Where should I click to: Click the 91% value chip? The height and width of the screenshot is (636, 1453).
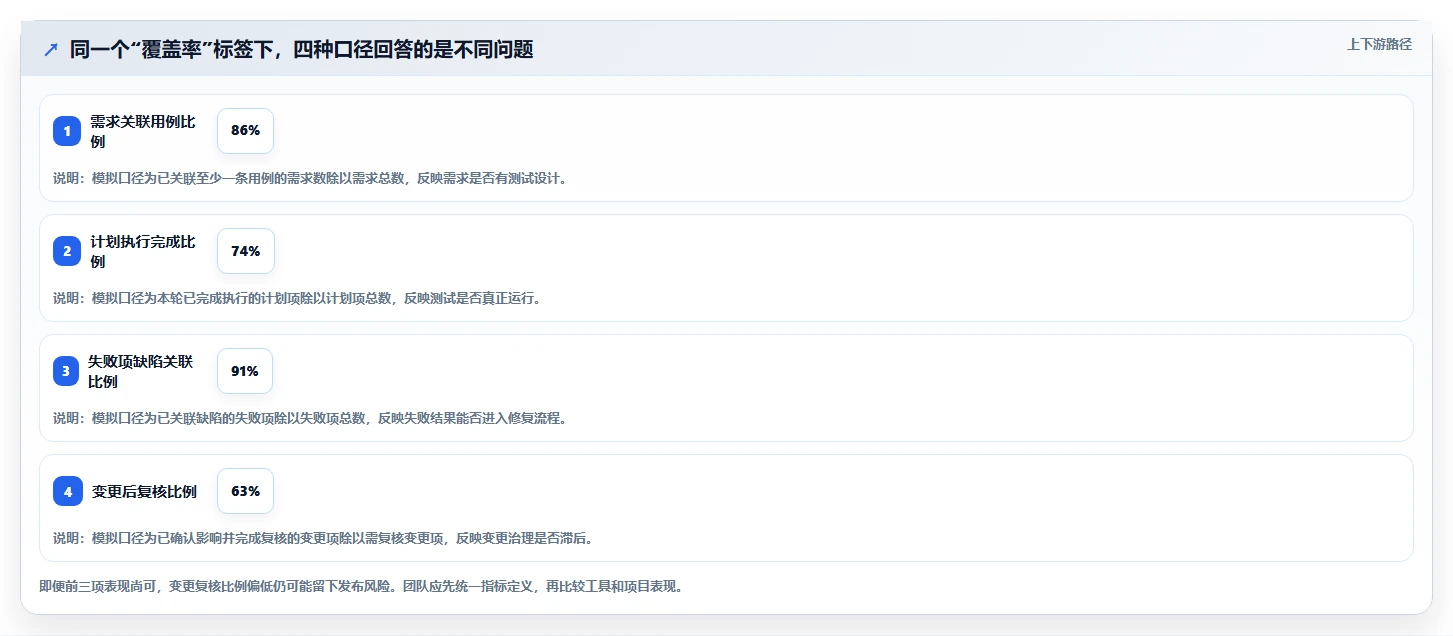(x=245, y=371)
